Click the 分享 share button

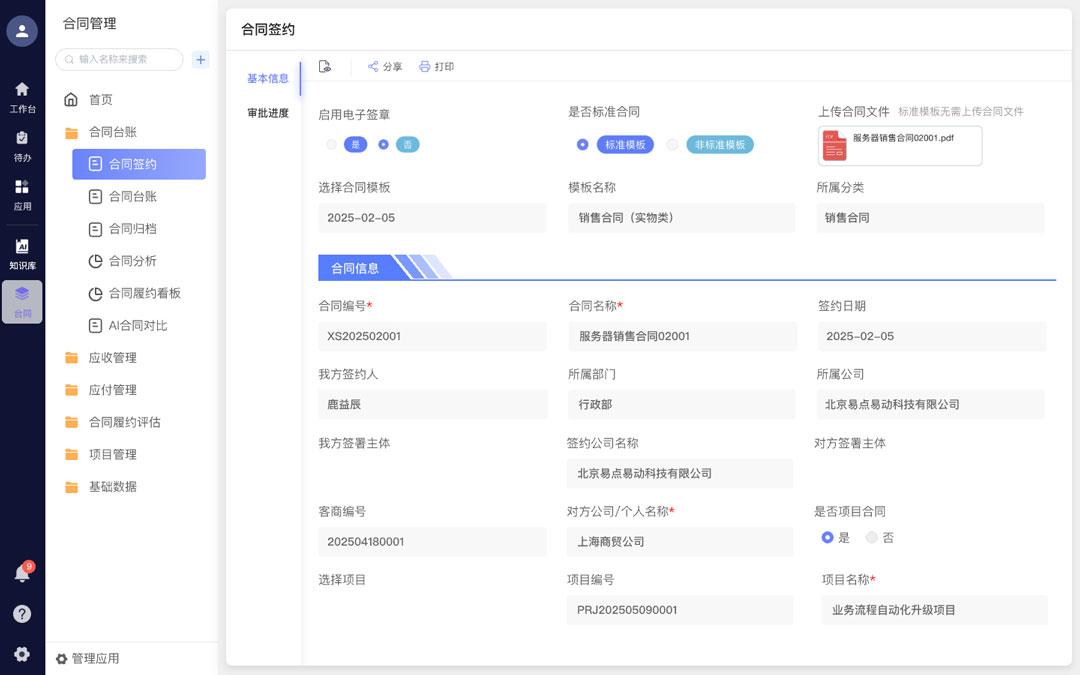[x=385, y=67]
